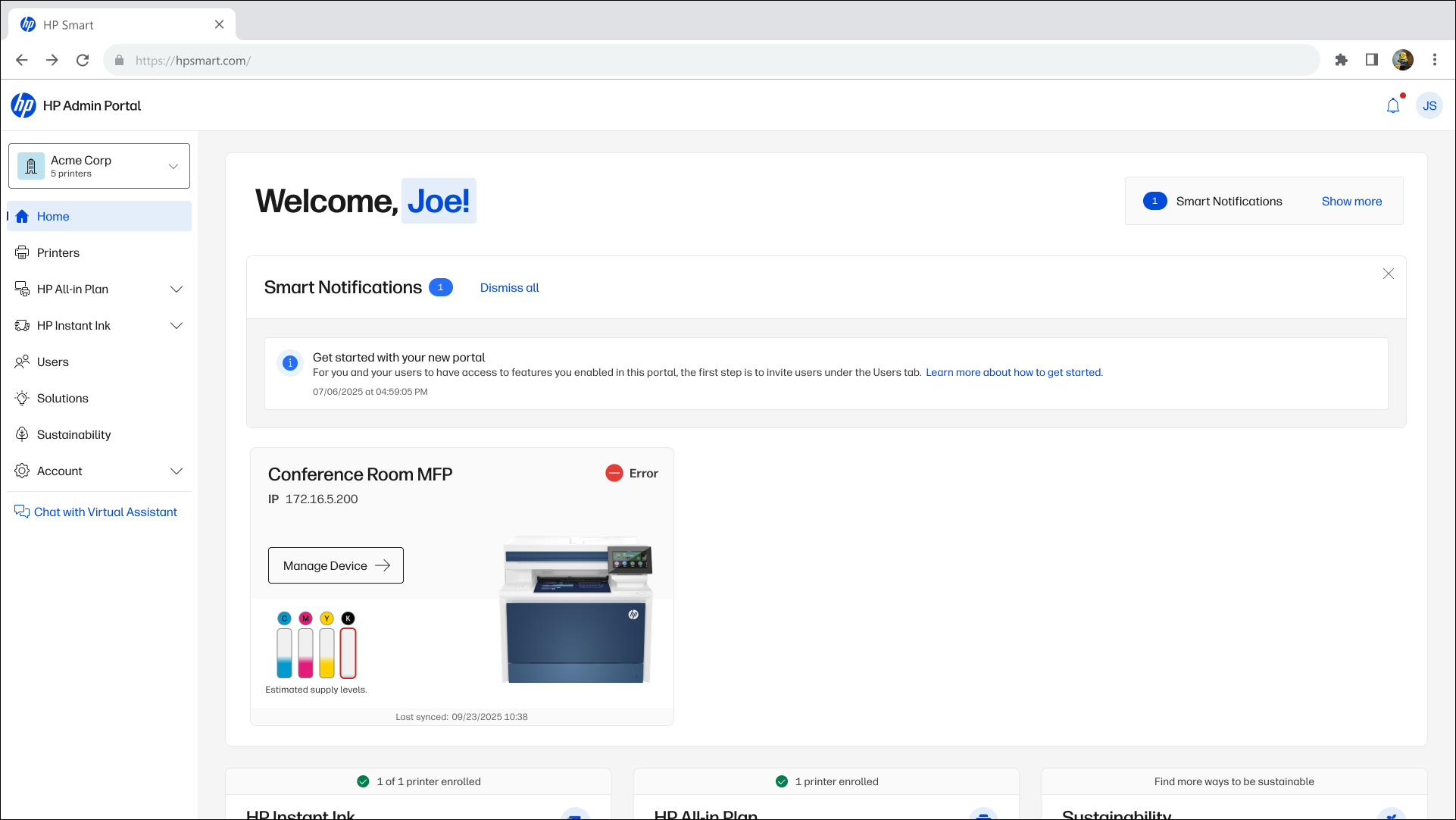Close the Smart Notifications panel
Image resolution: width=1456 pixels, height=820 pixels.
point(1388,274)
